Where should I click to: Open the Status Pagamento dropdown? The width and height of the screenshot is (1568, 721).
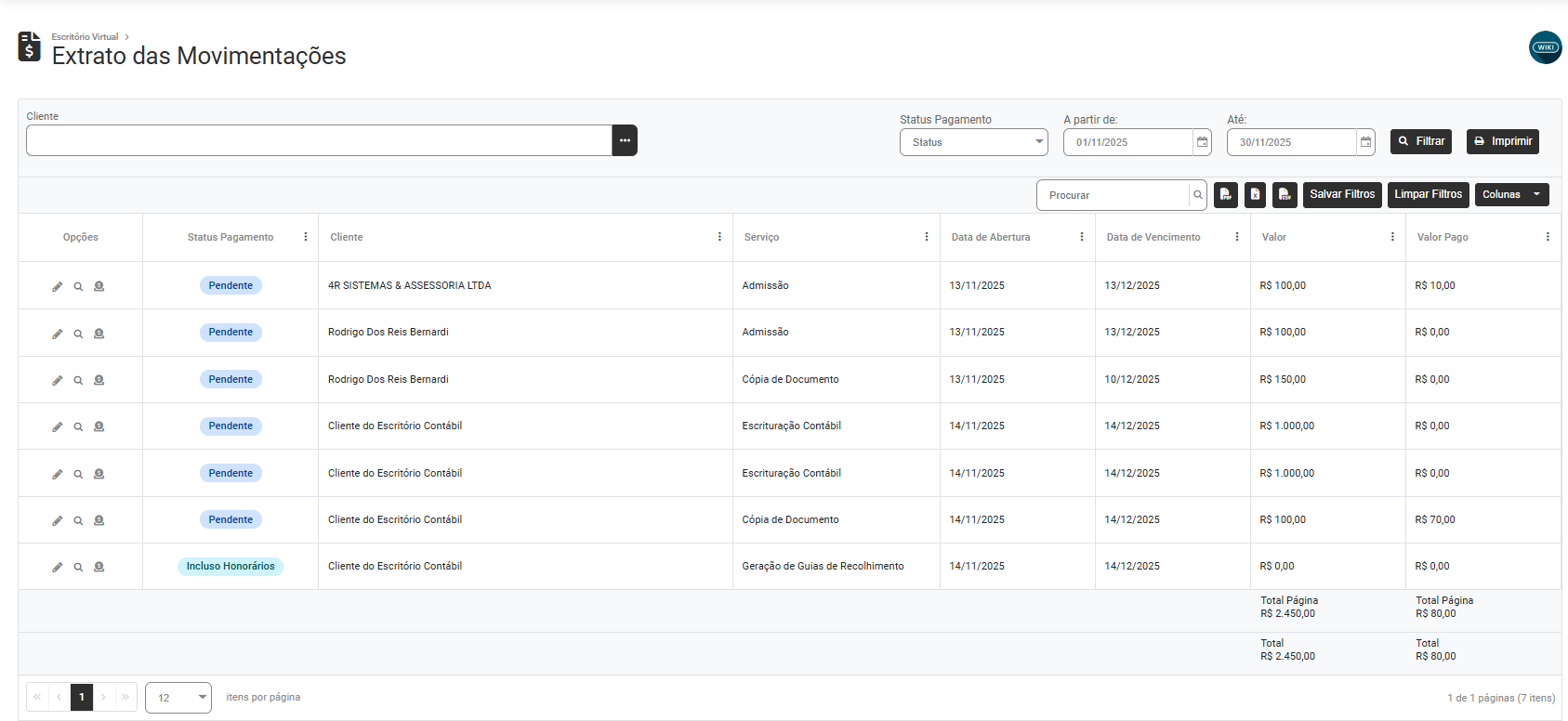click(x=973, y=142)
